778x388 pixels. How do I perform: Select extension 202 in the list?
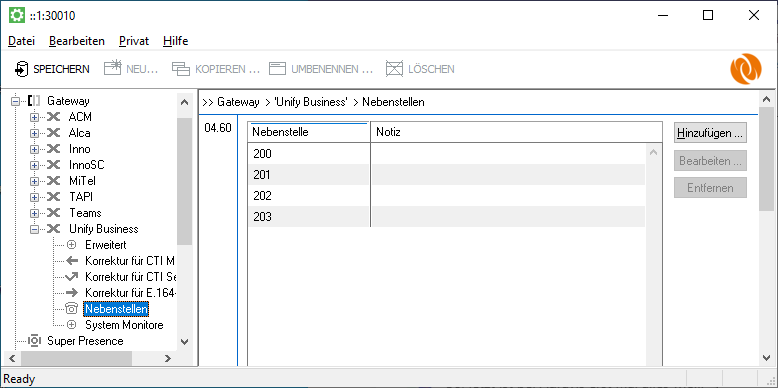[446, 196]
